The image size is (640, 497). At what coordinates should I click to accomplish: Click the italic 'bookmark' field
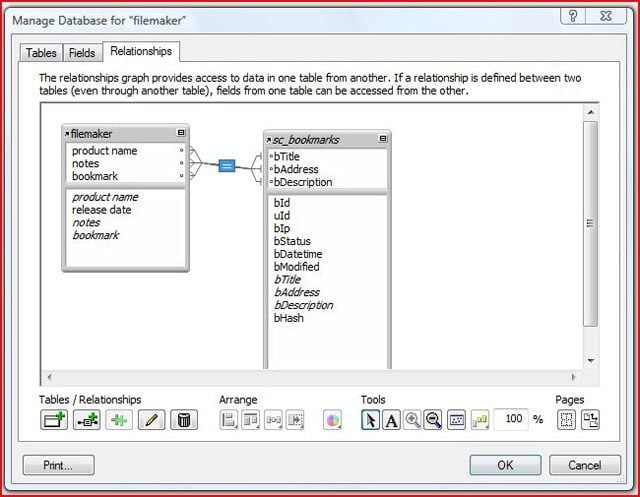(96, 235)
